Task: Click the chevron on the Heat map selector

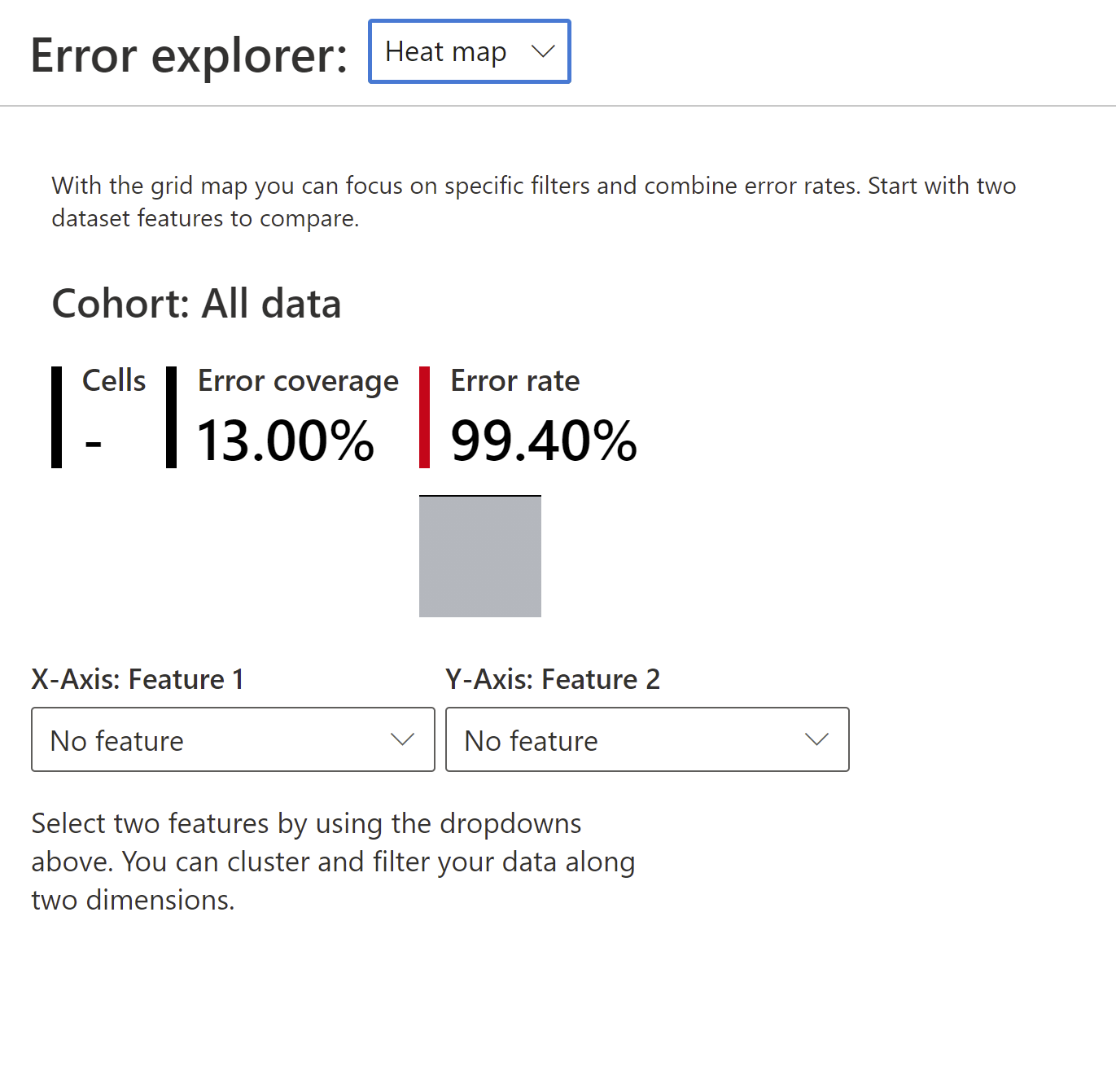Action: (544, 51)
